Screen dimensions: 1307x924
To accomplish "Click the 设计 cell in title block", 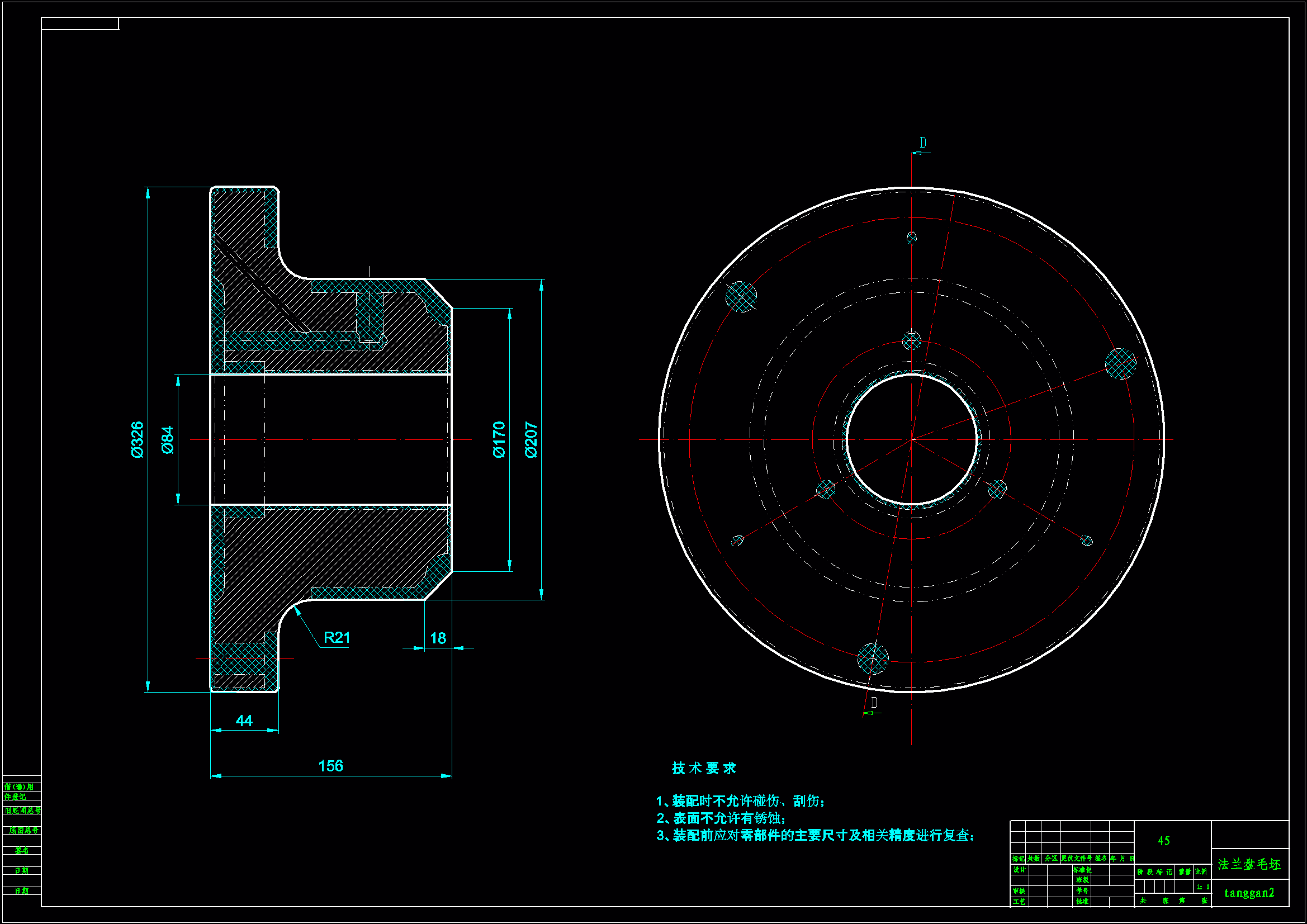I will (1019, 870).
